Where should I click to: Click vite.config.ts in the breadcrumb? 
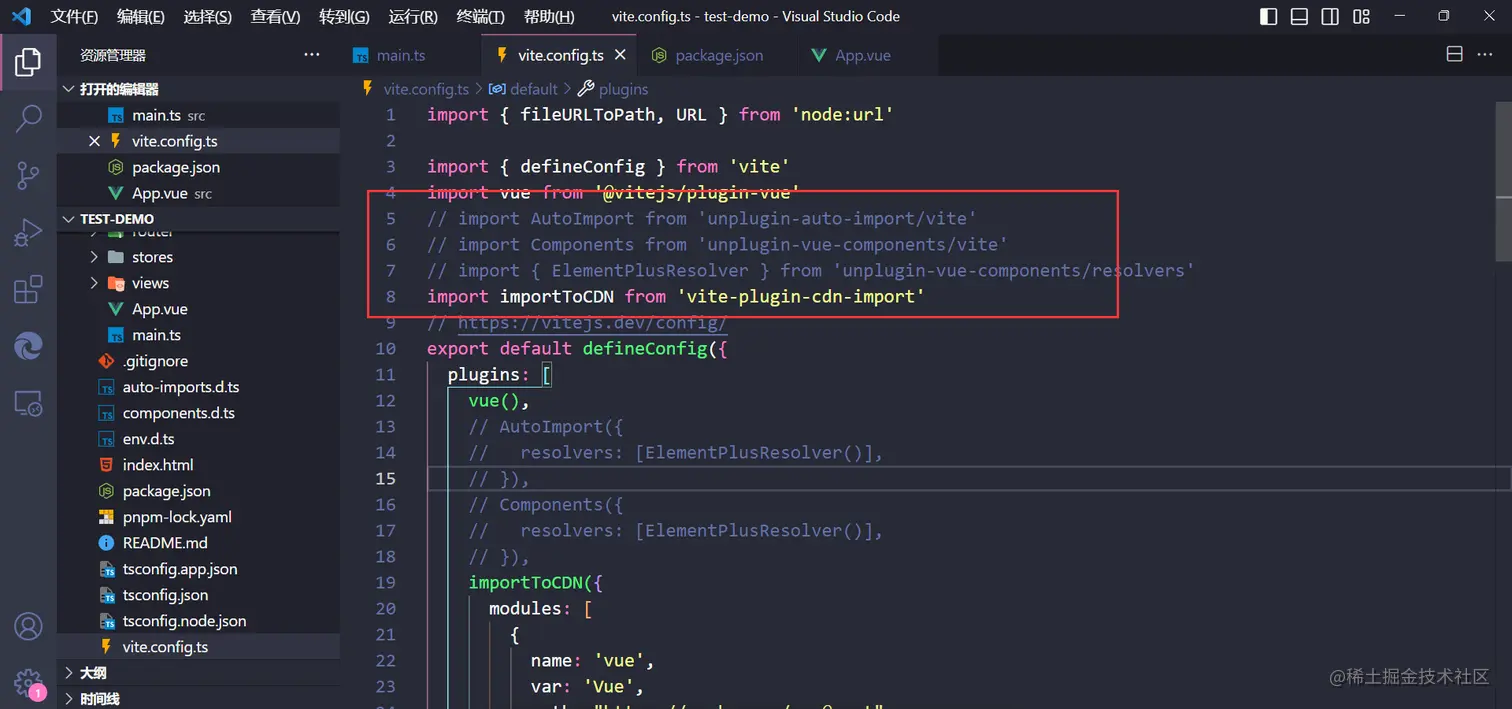426,89
